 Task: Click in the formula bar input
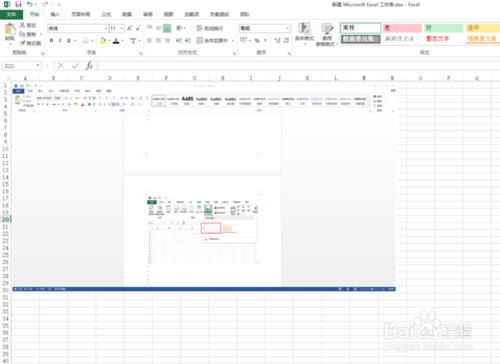tap(299, 66)
